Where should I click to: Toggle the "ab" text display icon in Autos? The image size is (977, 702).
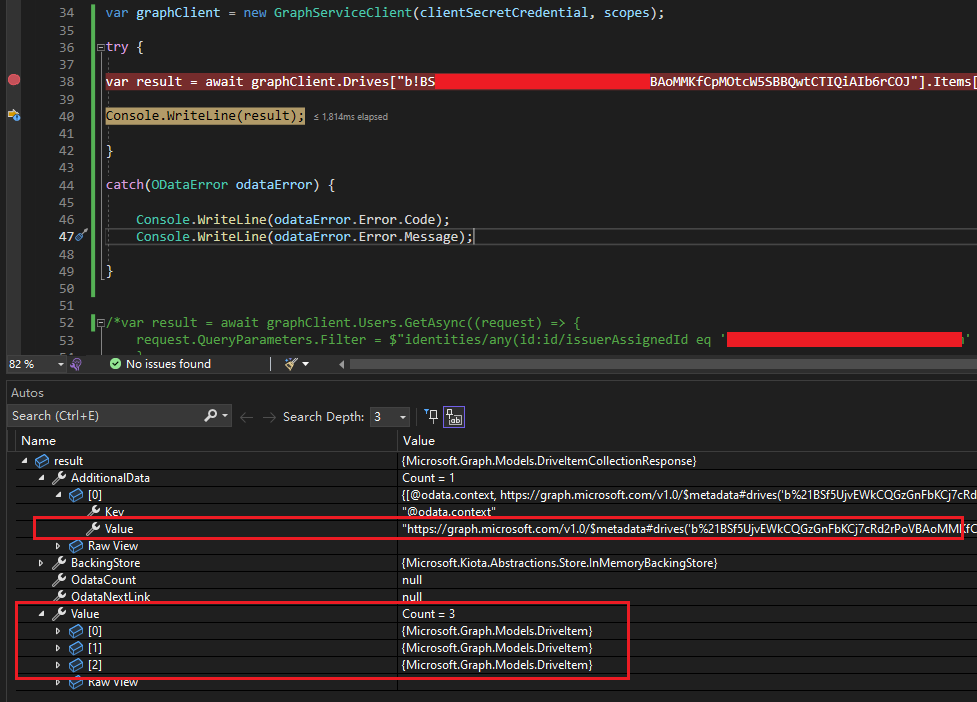click(x=455, y=416)
